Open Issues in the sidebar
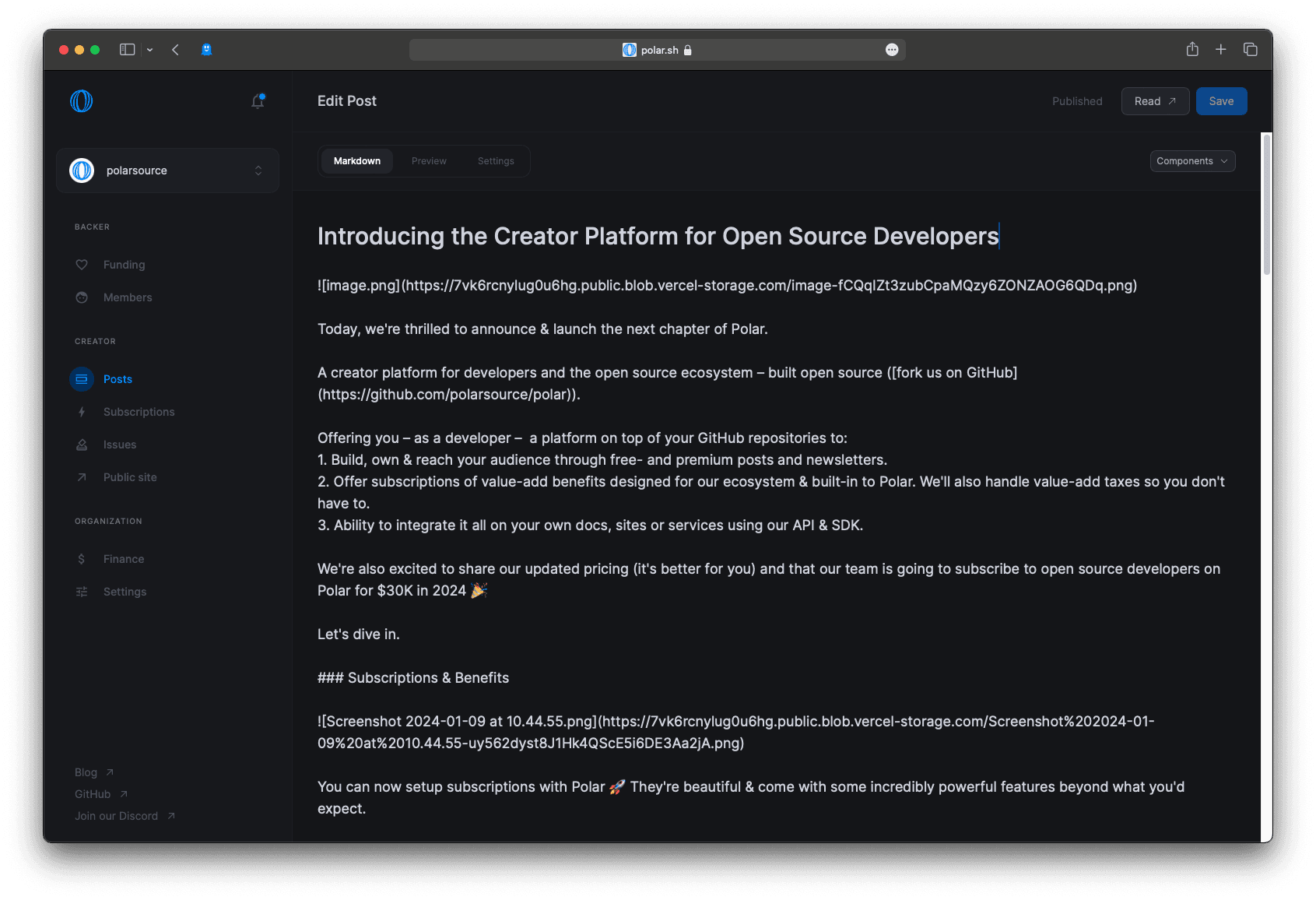The image size is (1316, 900). [x=120, y=445]
